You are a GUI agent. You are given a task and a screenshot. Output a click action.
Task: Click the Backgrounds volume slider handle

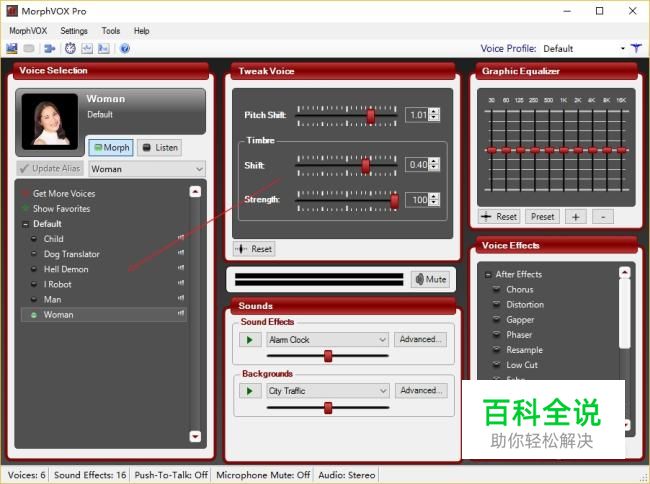tap(328, 408)
